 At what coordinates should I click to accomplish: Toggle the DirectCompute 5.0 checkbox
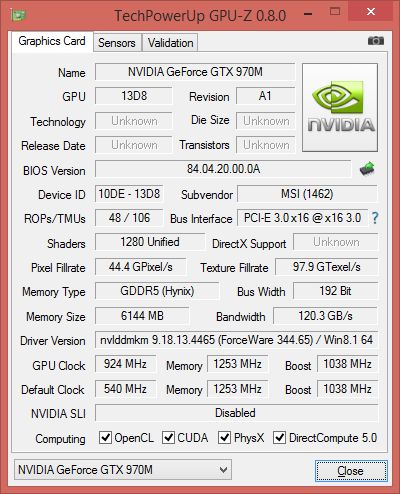[279, 437]
